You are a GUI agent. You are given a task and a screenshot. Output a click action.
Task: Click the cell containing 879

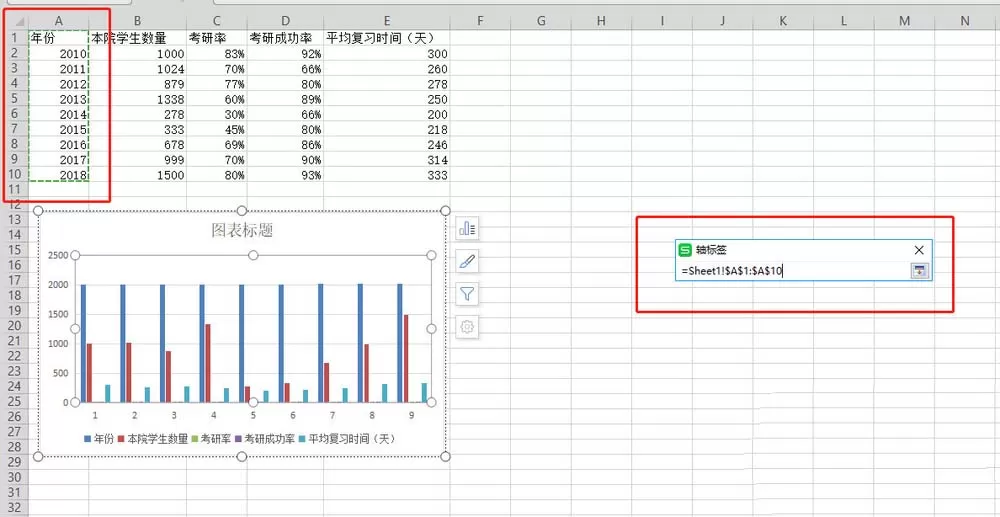coord(138,84)
